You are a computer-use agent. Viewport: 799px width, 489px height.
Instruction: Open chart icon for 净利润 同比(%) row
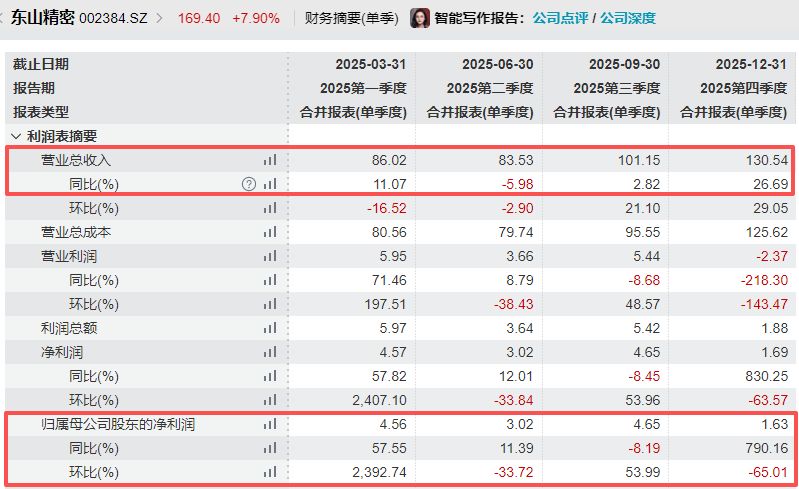[x=270, y=376]
